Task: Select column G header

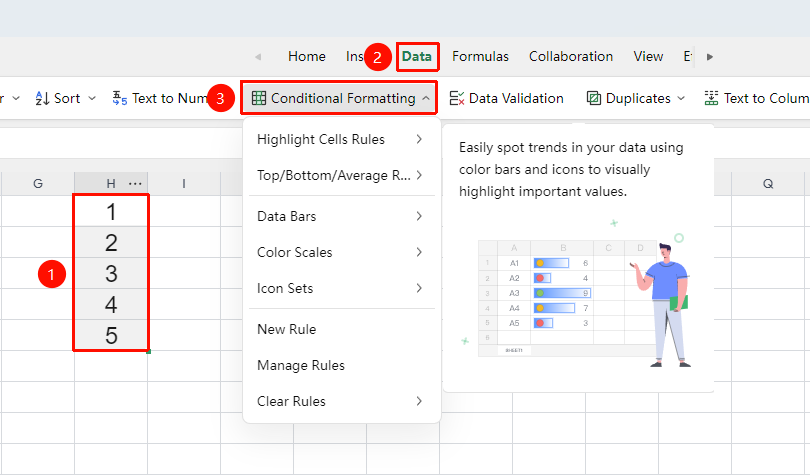Action: (x=38, y=184)
